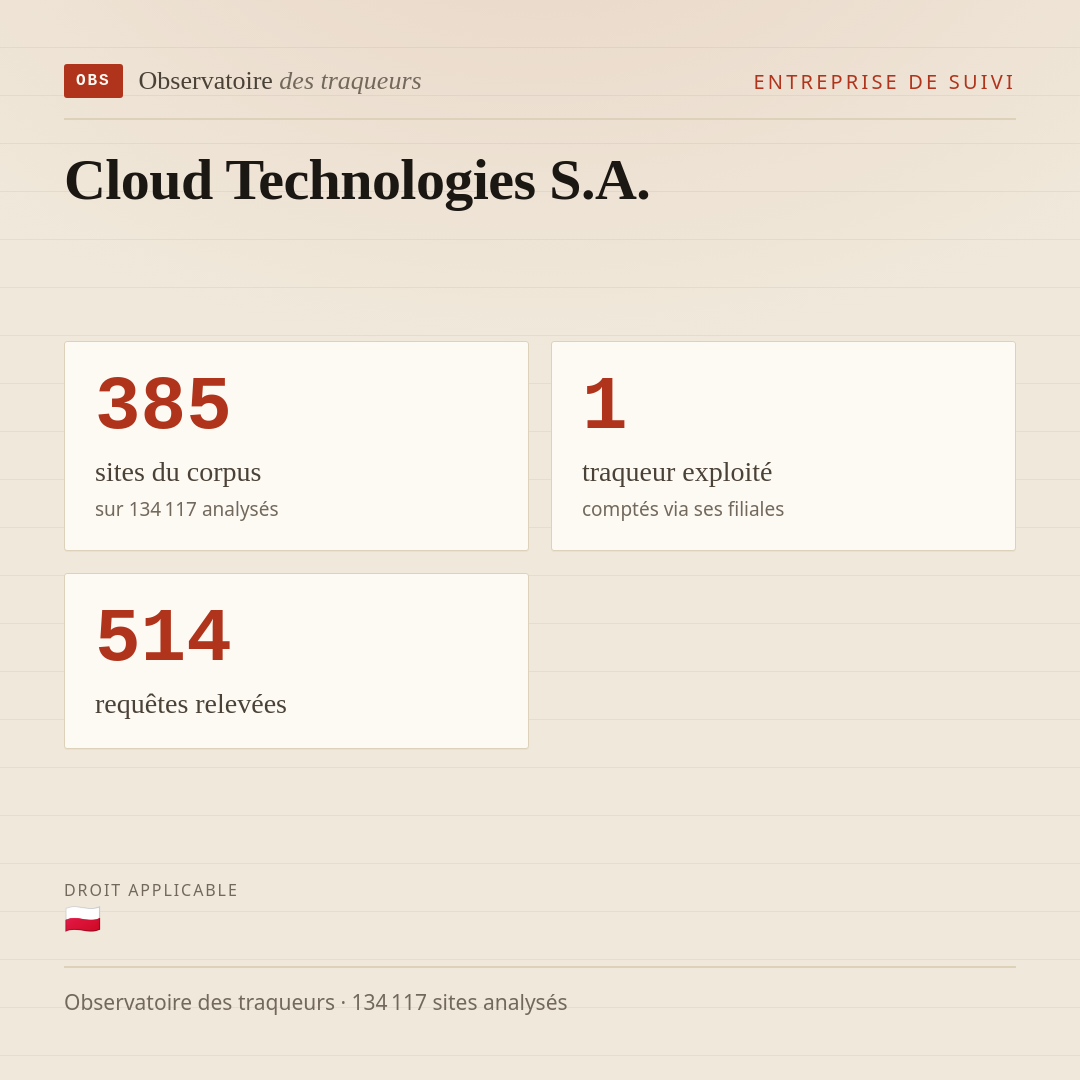Screen dimensions: 1080x1080
Task: Select the footer 134 117 sites analysés text
Action: pos(459,1002)
